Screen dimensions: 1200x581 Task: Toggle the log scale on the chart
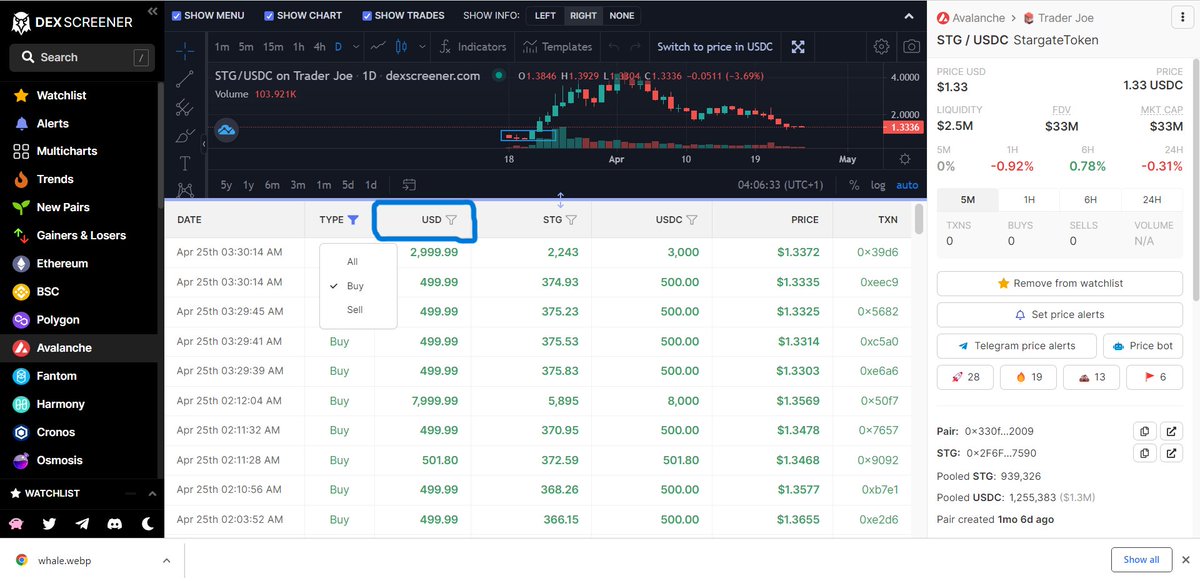[x=878, y=185]
